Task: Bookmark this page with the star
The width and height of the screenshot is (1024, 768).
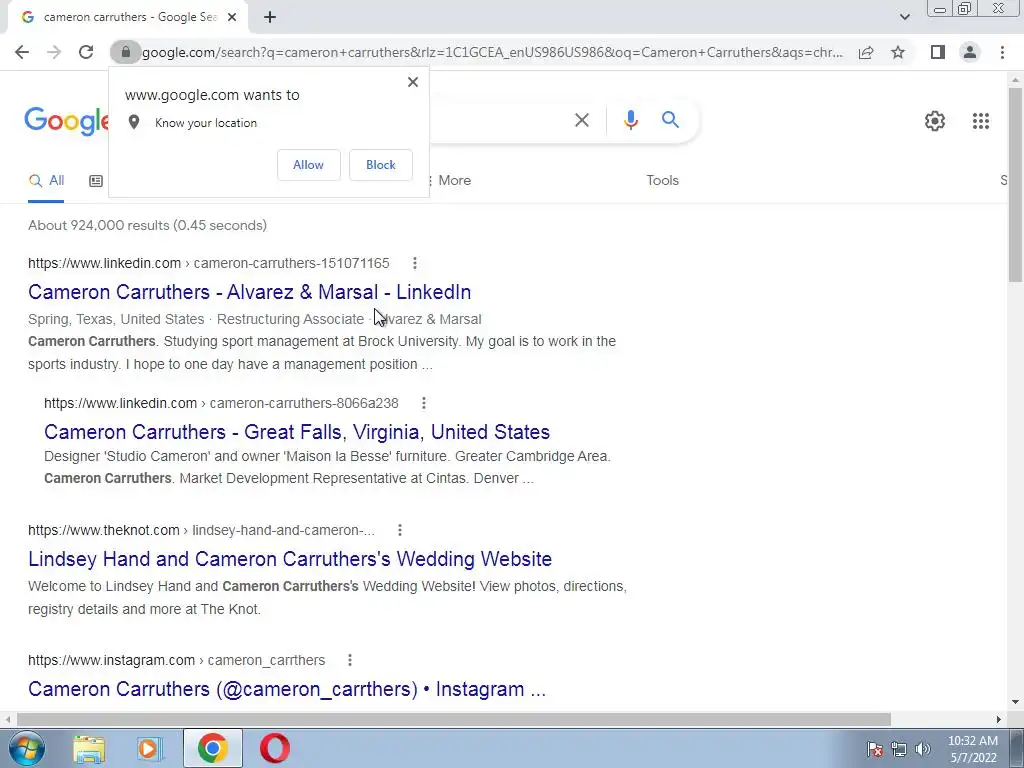Action: (x=898, y=52)
